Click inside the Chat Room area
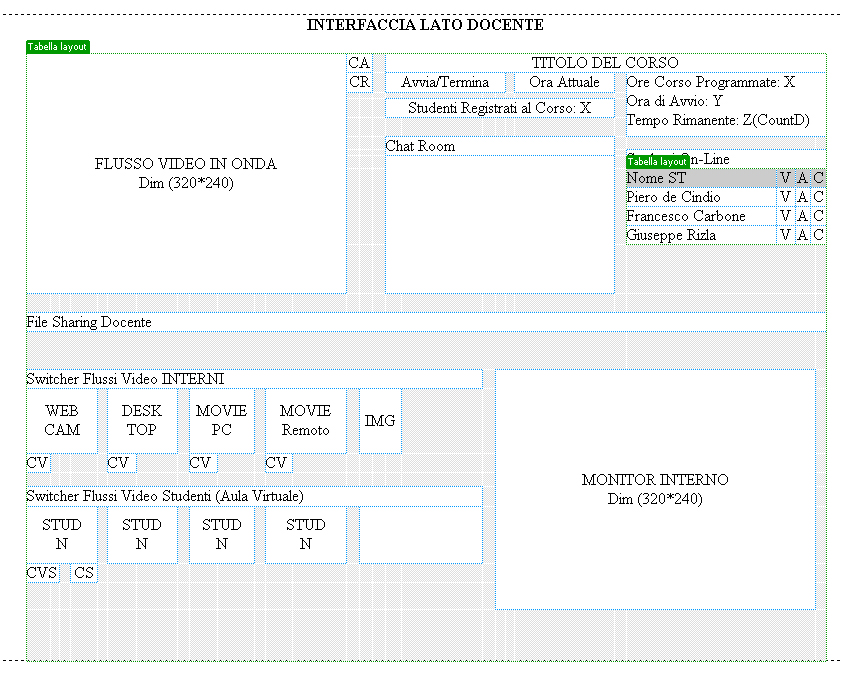Image resolution: width=843 pixels, height=679 pixels. click(x=500, y=225)
